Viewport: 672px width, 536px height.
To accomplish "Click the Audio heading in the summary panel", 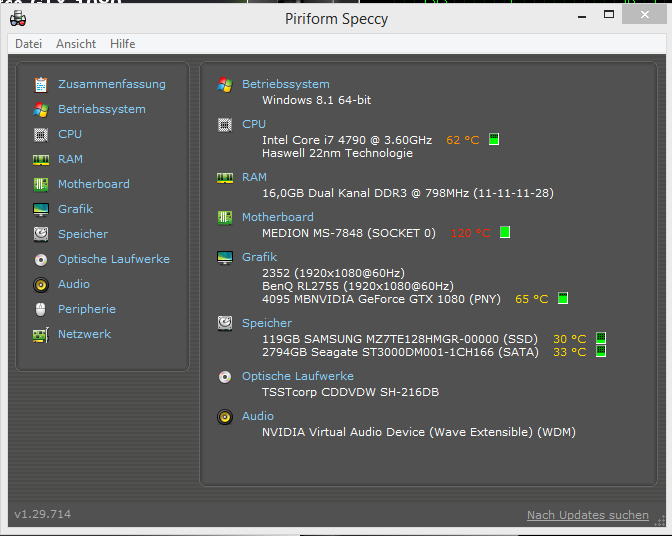I will pos(258,416).
